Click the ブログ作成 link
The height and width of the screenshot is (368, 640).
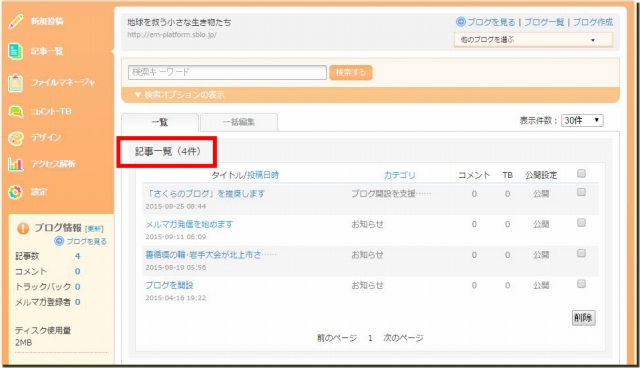point(593,22)
